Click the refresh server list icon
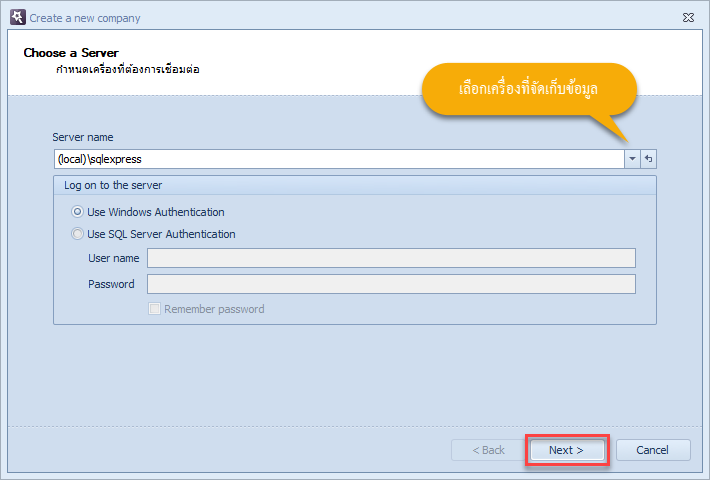The height and width of the screenshot is (480, 710). (648, 159)
